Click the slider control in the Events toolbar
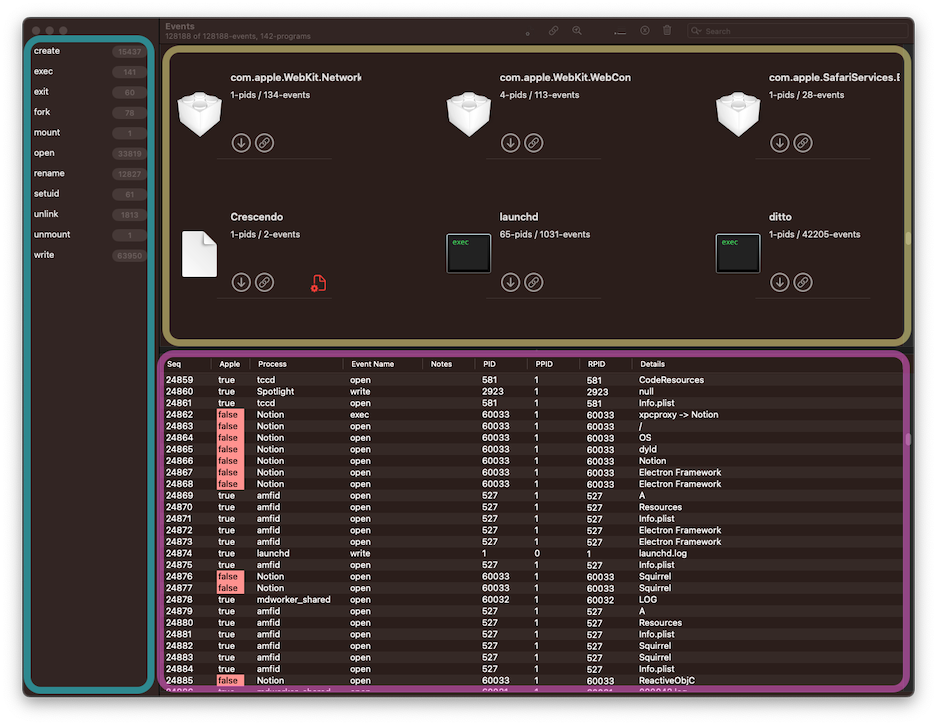The image size is (937, 725). 620,33
